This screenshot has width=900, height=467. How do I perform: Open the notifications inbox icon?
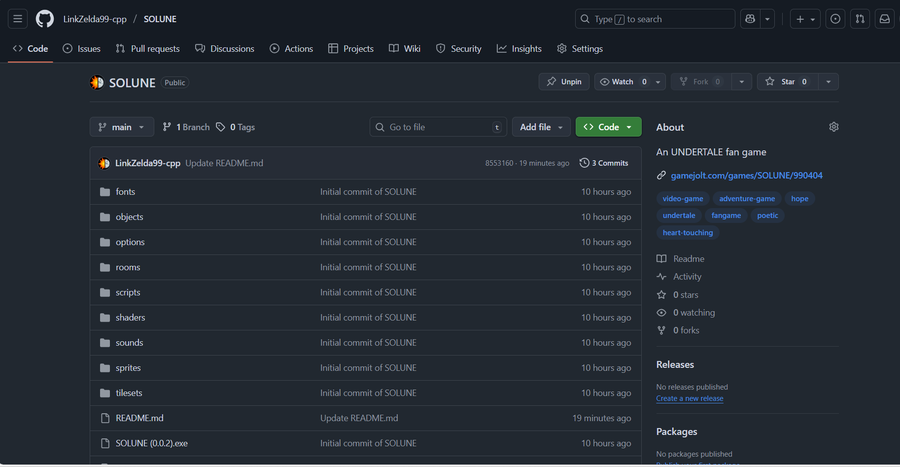click(885, 19)
